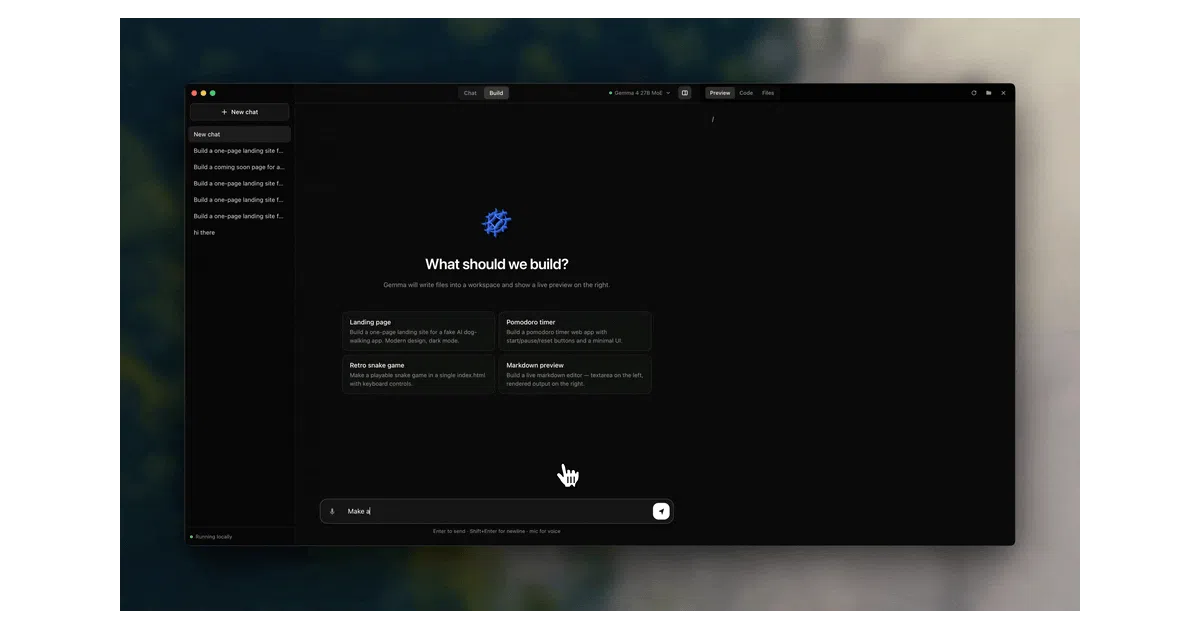
Task: Select the Code tab
Action: pyautogui.click(x=746, y=93)
